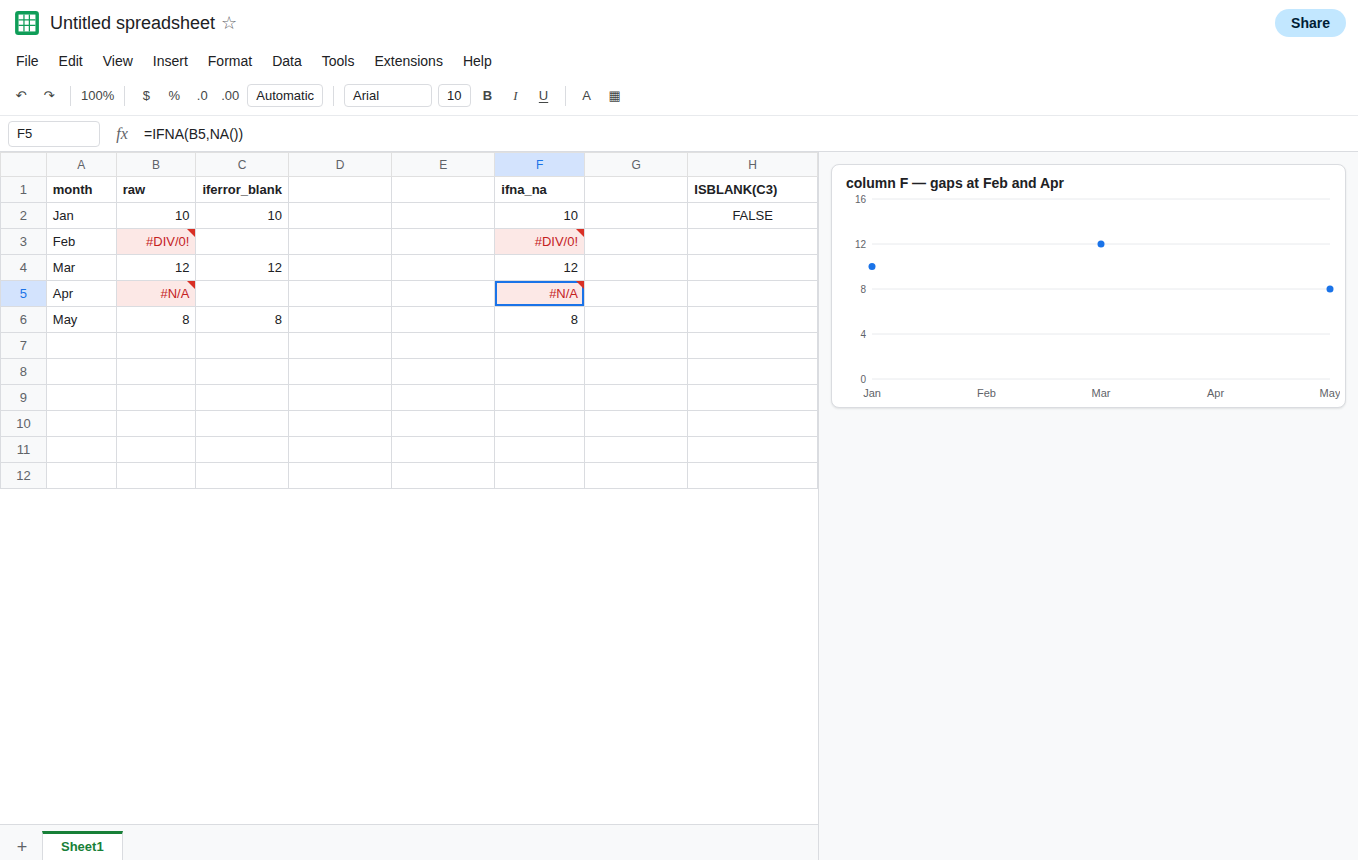The width and height of the screenshot is (1358, 860).
Task: Select column F header
Action: pos(540,164)
